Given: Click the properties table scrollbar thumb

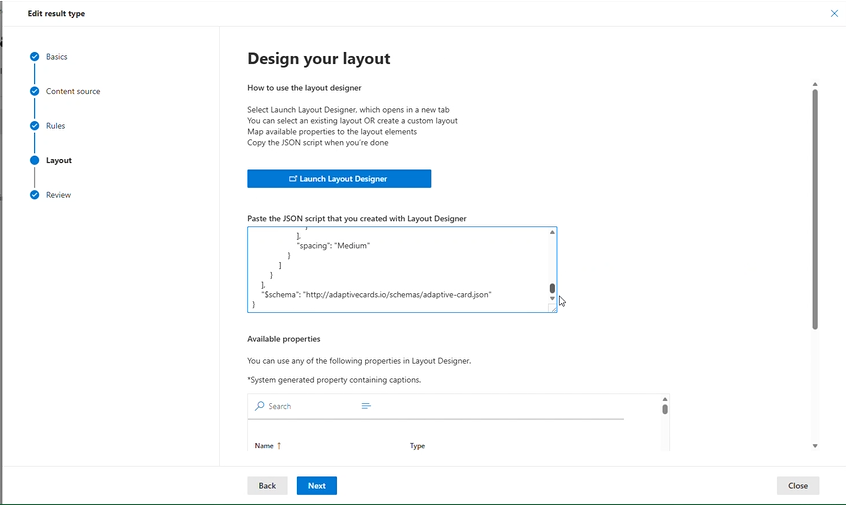Looking at the screenshot, I should pos(665,410).
